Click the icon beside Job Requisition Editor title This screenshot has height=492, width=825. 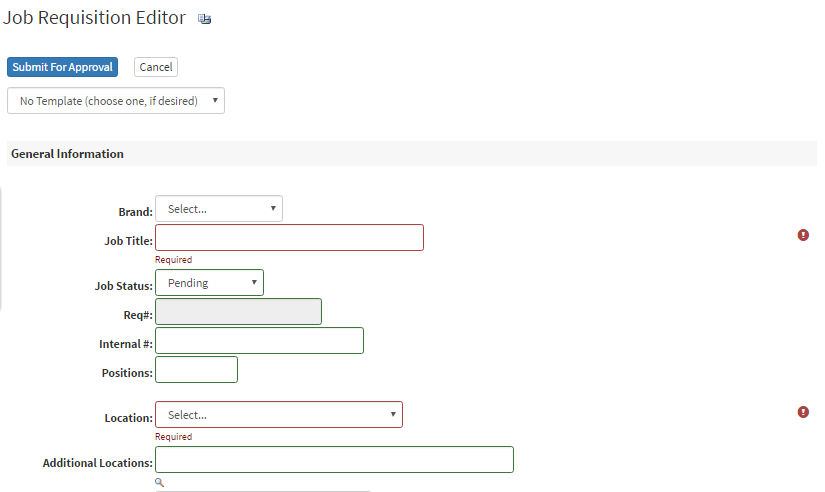coord(205,19)
